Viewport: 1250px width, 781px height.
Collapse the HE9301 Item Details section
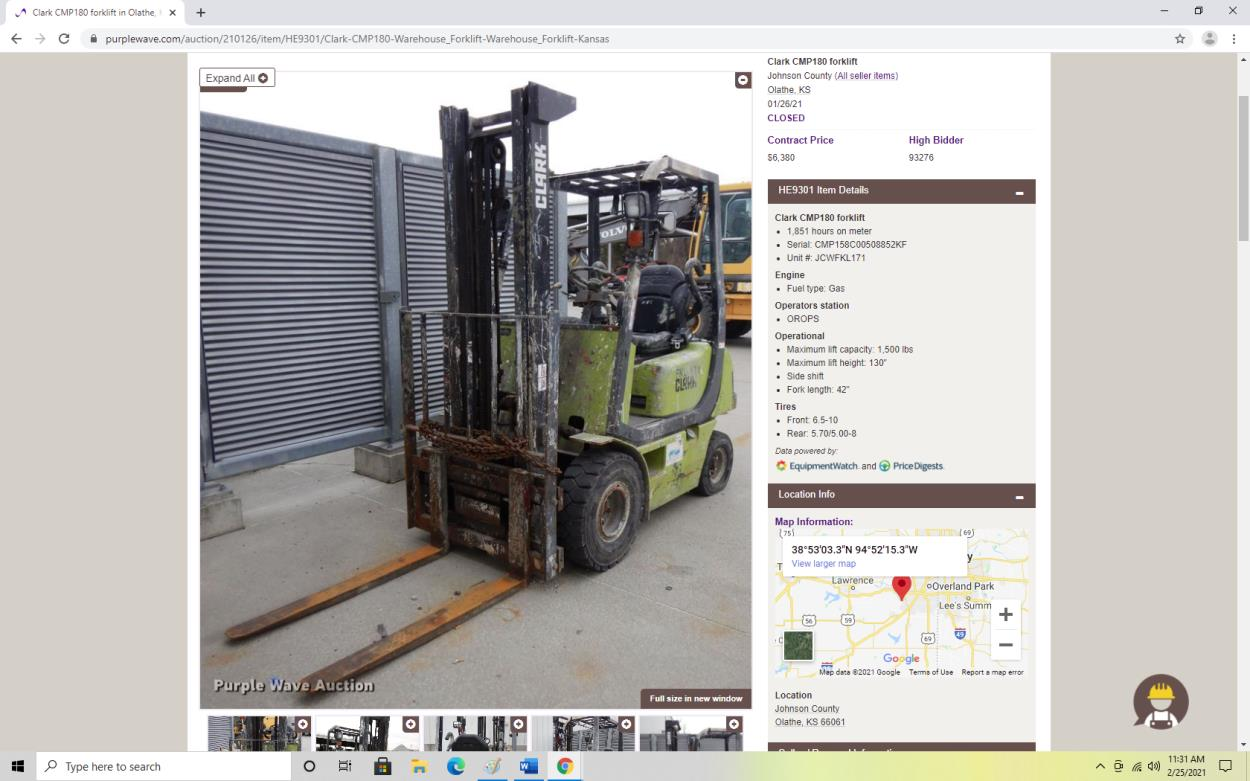point(1019,192)
